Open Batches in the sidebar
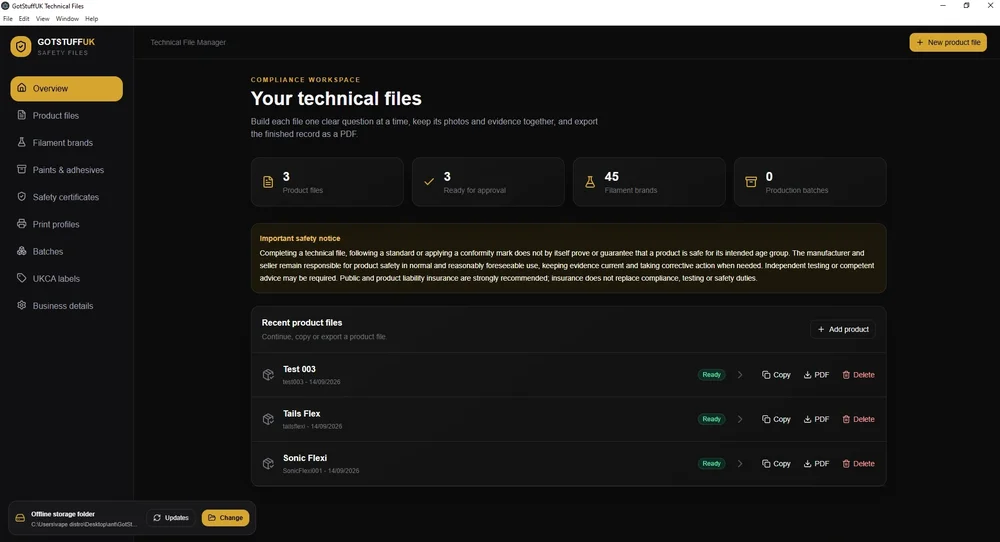The width and height of the screenshot is (1000, 542). tap(66, 251)
